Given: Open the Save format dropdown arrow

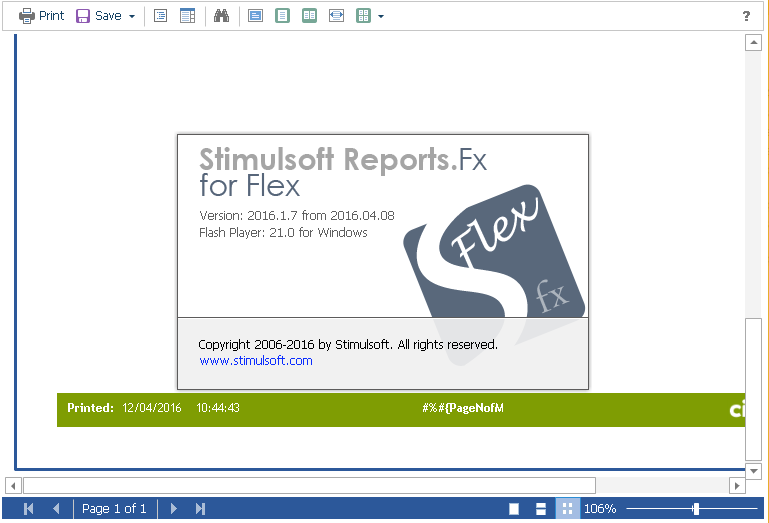Looking at the screenshot, I should 132,16.
